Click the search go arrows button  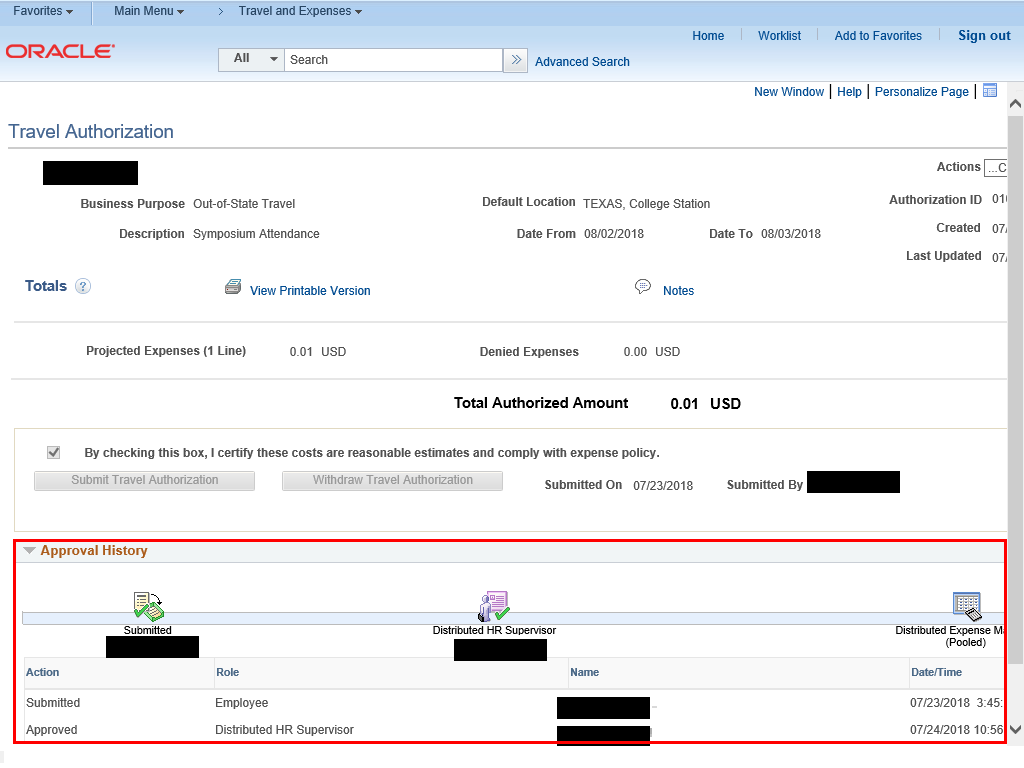point(516,60)
